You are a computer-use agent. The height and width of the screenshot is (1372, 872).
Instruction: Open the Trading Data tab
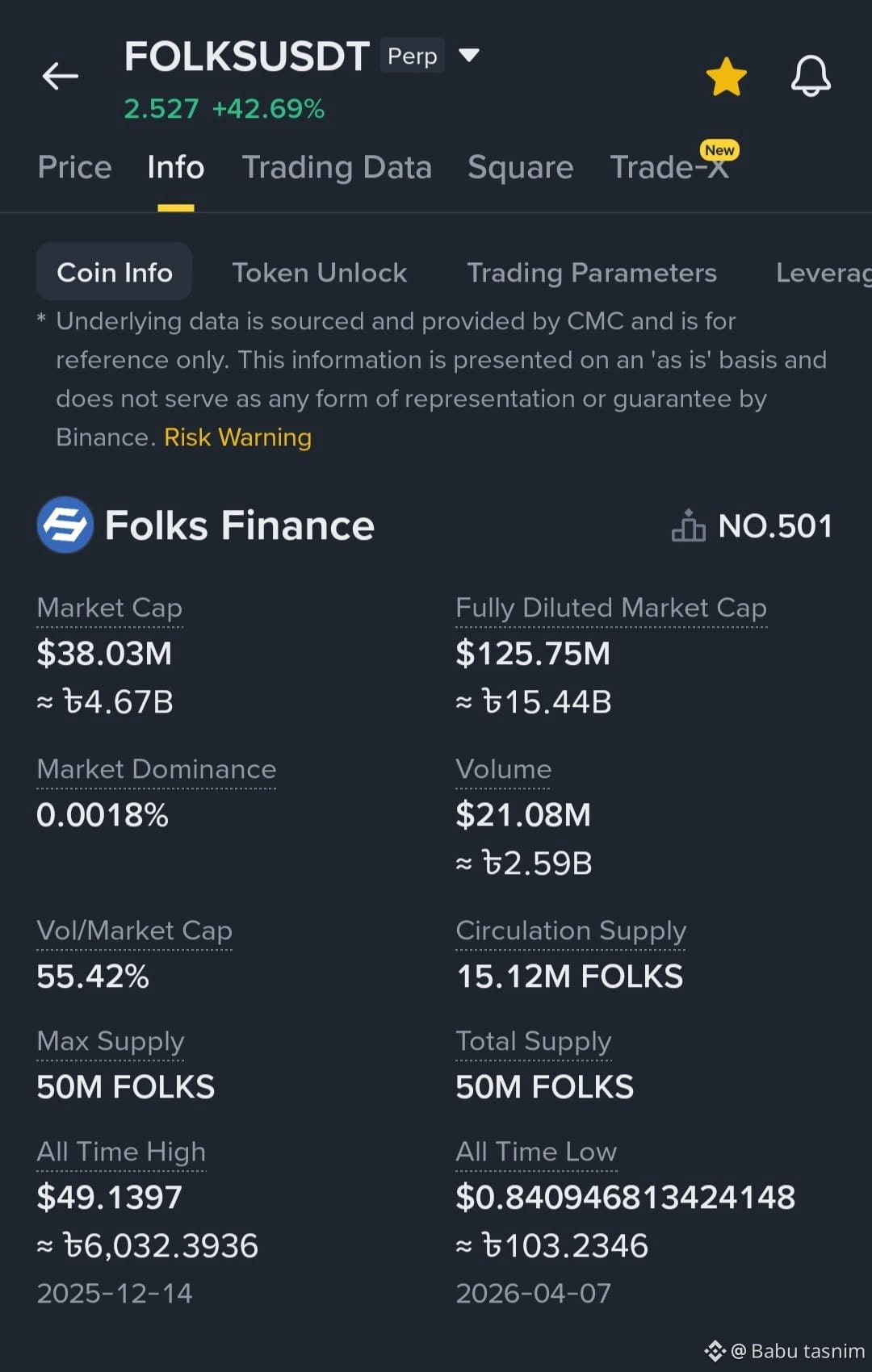[x=337, y=167]
